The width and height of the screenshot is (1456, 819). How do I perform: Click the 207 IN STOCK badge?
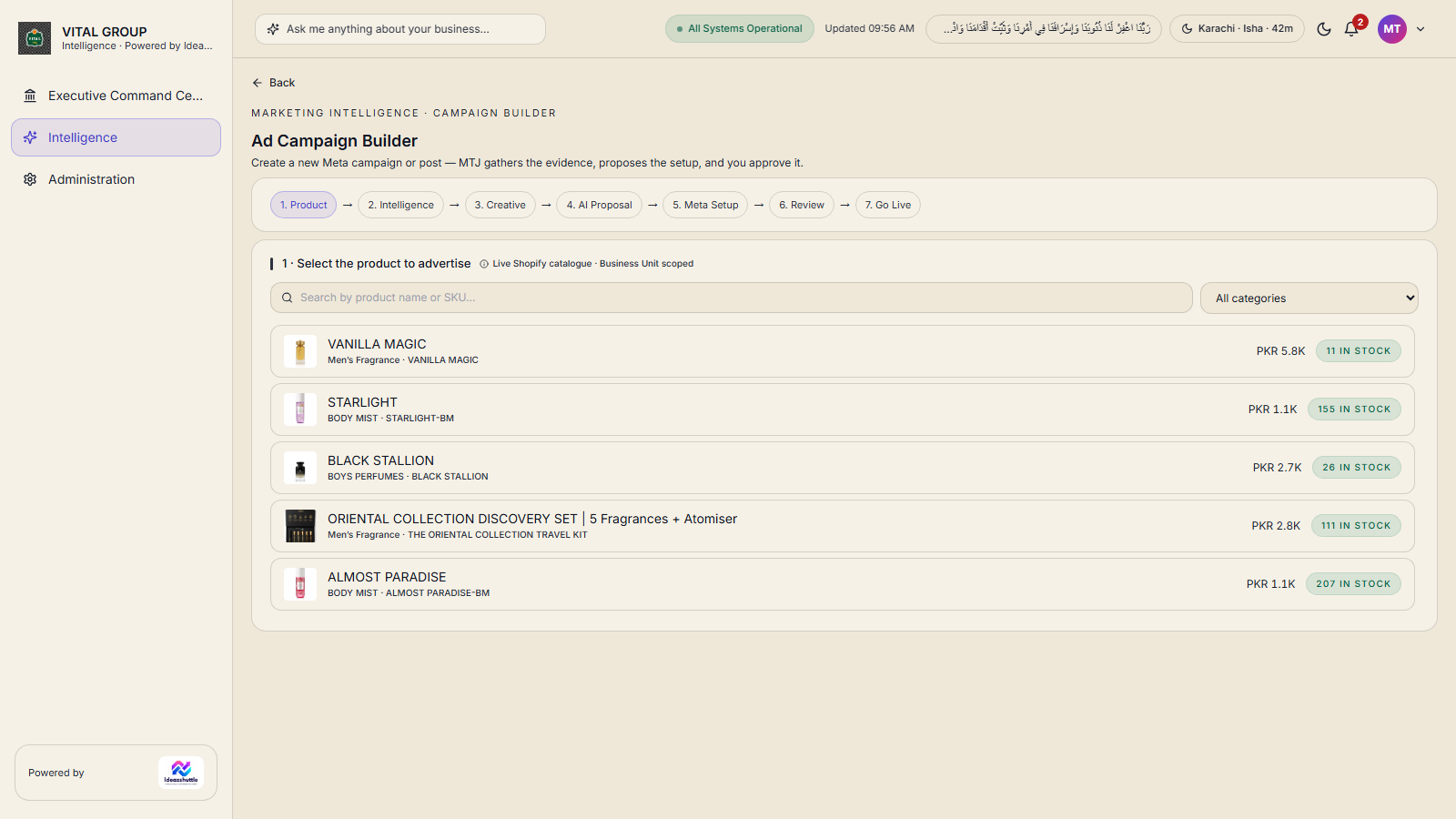click(x=1353, y=584)
